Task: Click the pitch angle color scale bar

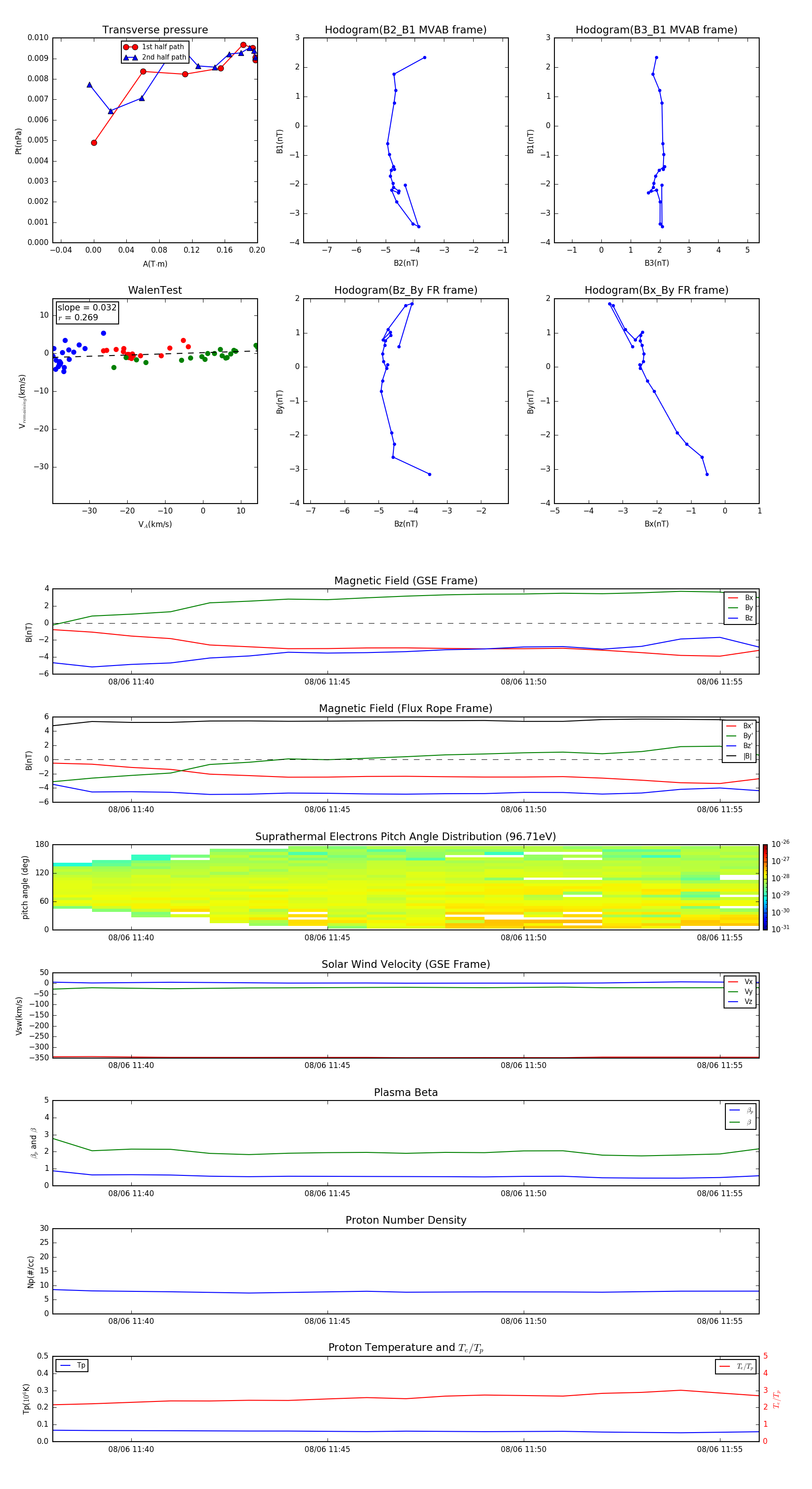Action: point(765,887)
